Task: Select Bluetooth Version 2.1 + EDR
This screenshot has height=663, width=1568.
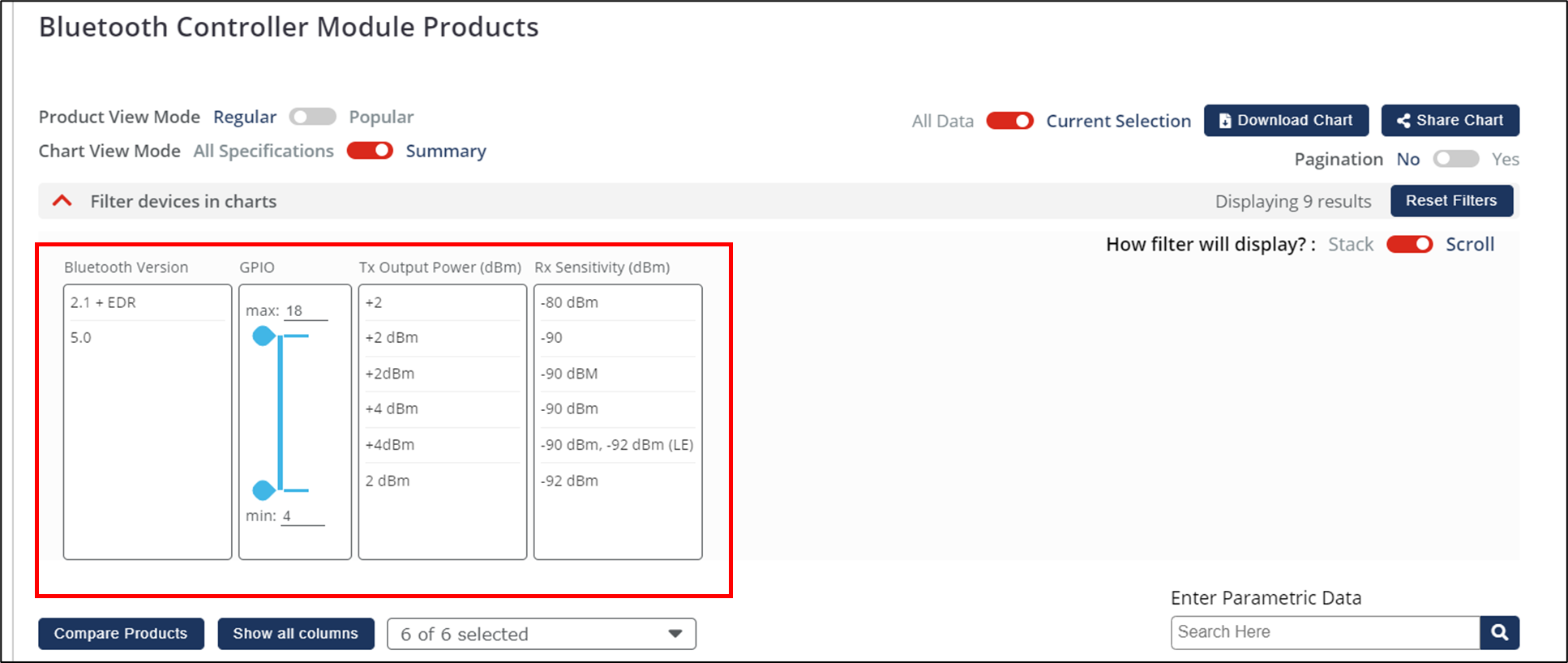Action: tap(148, 302)
